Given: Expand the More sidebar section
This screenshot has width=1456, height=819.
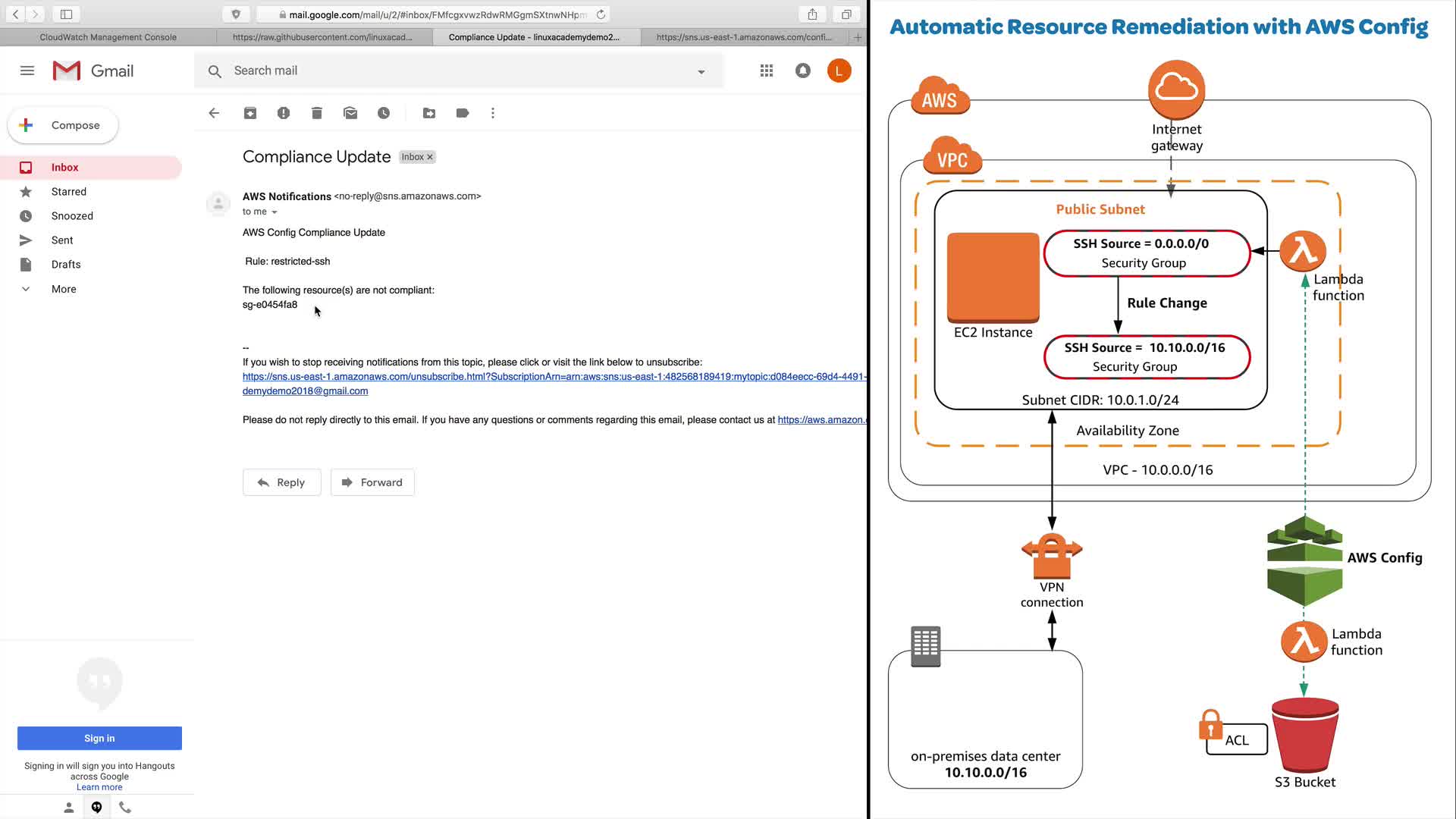Looking at the screenshot, I should coord(64,289).
